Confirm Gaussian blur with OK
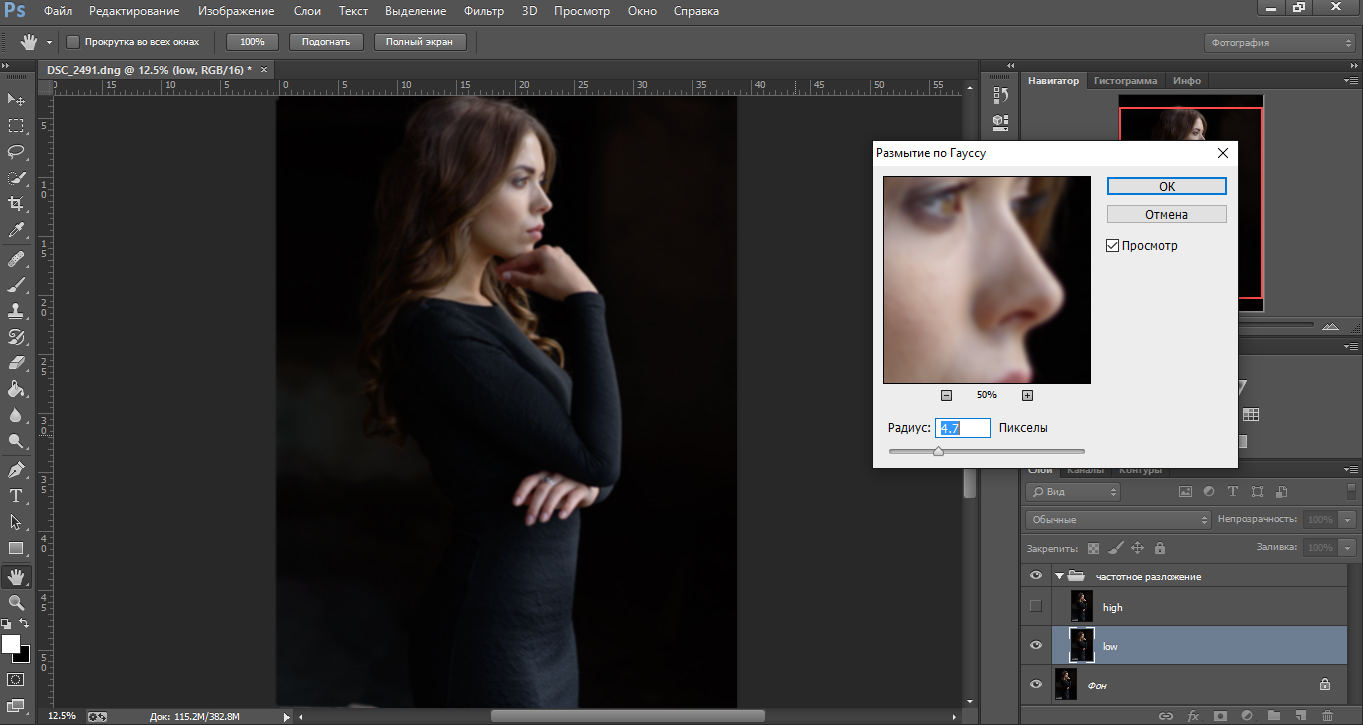This screenshot has height=725, width=1363. (1166, 187)
